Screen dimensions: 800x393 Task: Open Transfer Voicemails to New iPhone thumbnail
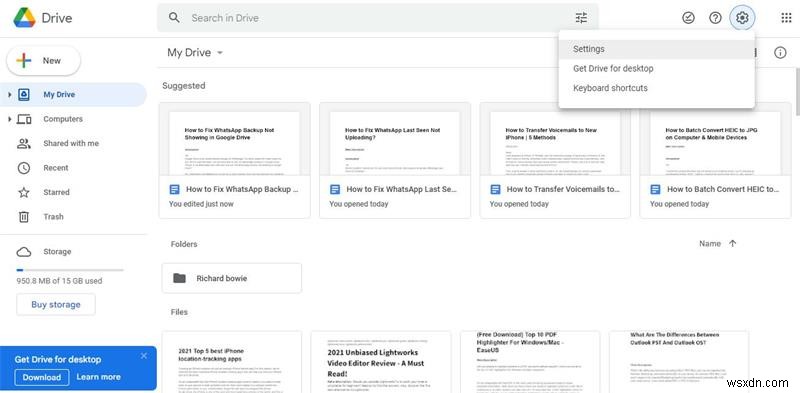(555, 138)
